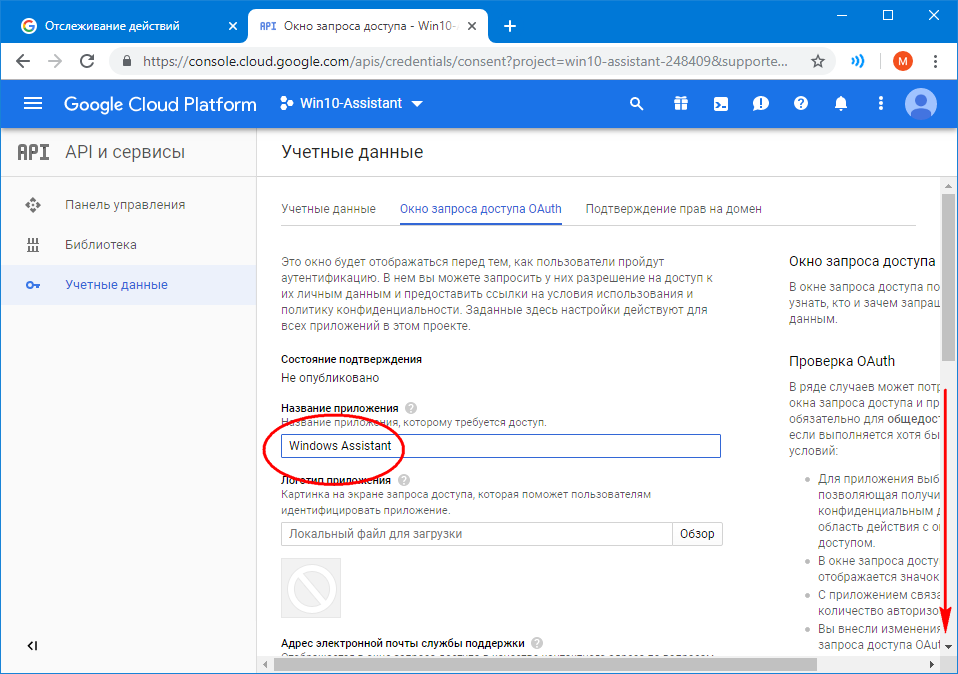This screenshot has width=958, height=674.
Task: Click the Проверка OAuth heading
Action: click(x=842, y=361)
